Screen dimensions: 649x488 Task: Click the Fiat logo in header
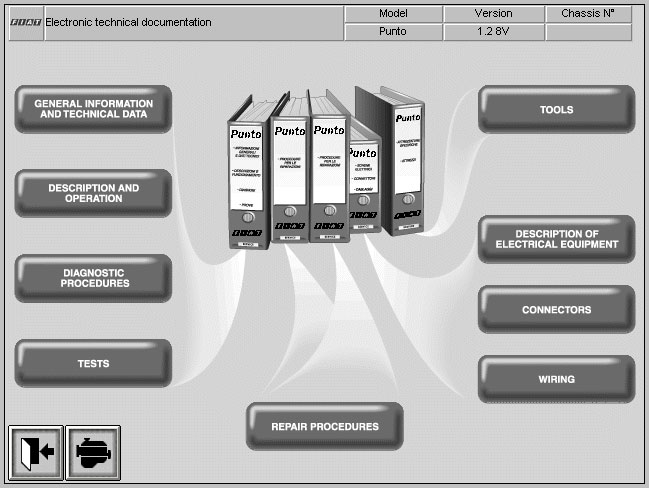[26, 22]
